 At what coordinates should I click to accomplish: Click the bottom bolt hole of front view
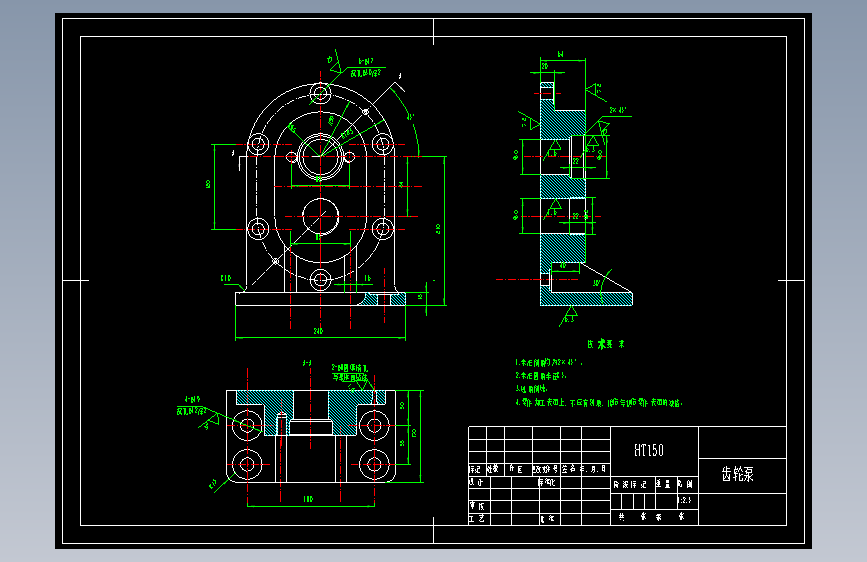click(x=320, y=280)
